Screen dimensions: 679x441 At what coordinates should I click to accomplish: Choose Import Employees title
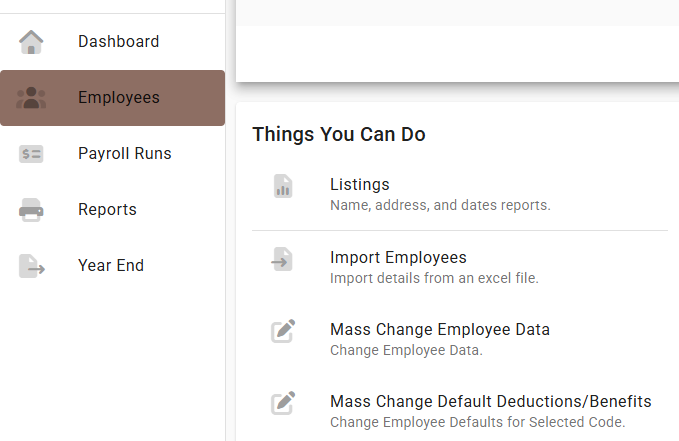(x=398, y=257)
